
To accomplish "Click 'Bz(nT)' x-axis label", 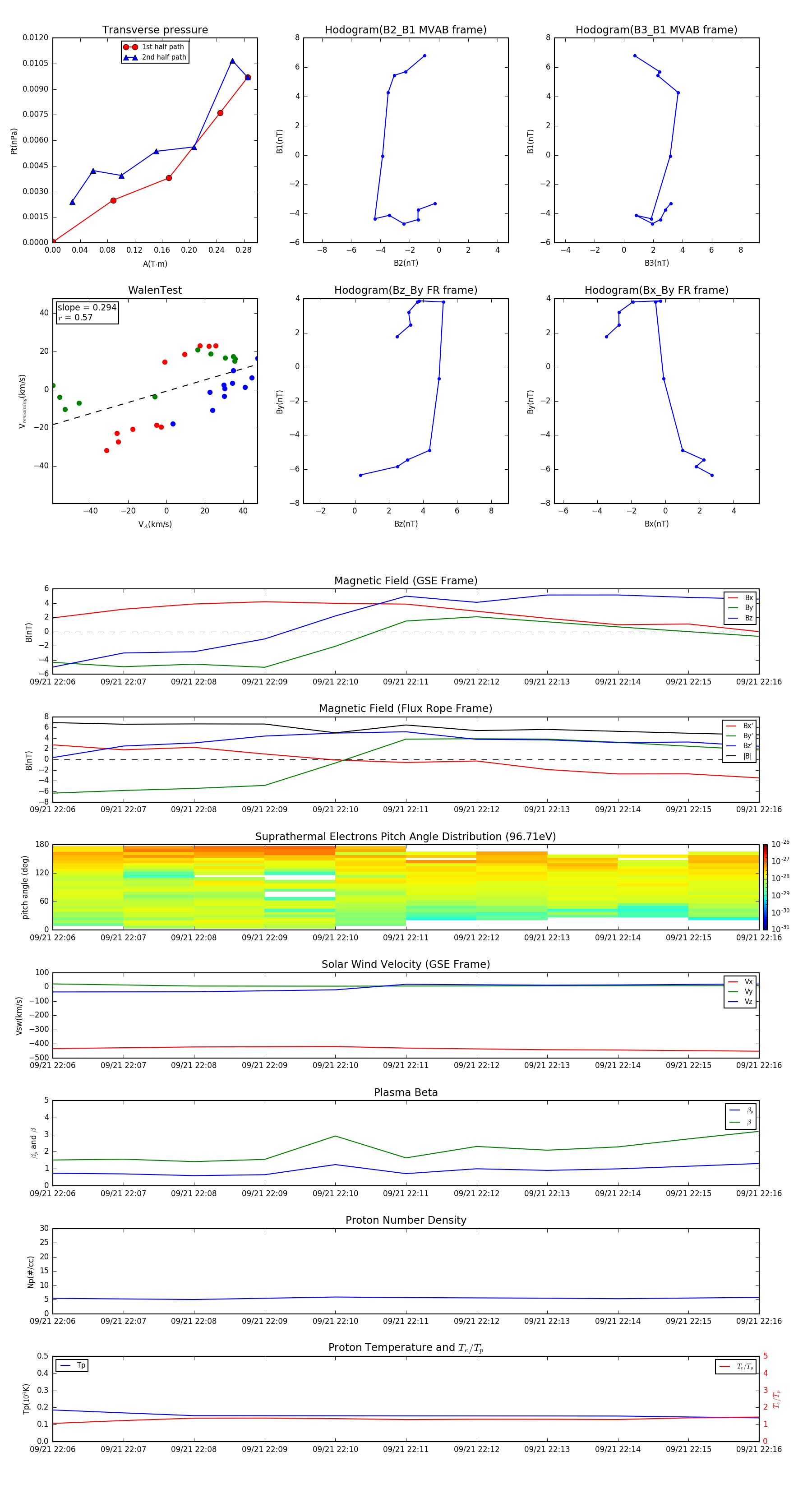I will (x=406, y=524).
